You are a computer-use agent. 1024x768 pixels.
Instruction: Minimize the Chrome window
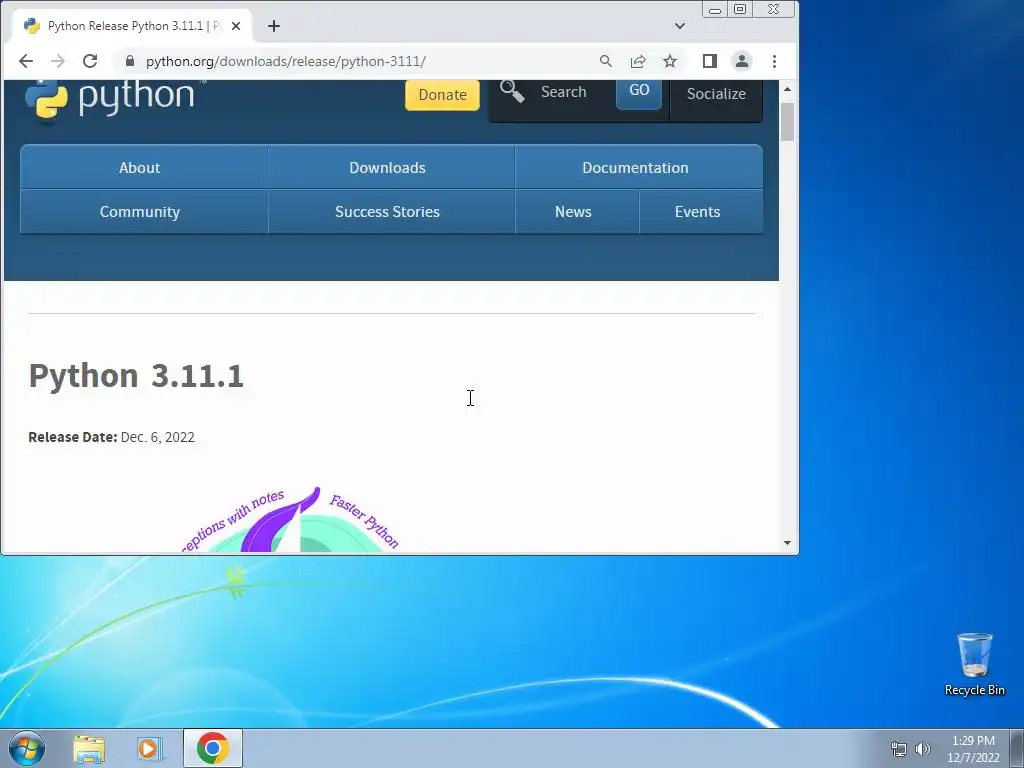[714, 9]
